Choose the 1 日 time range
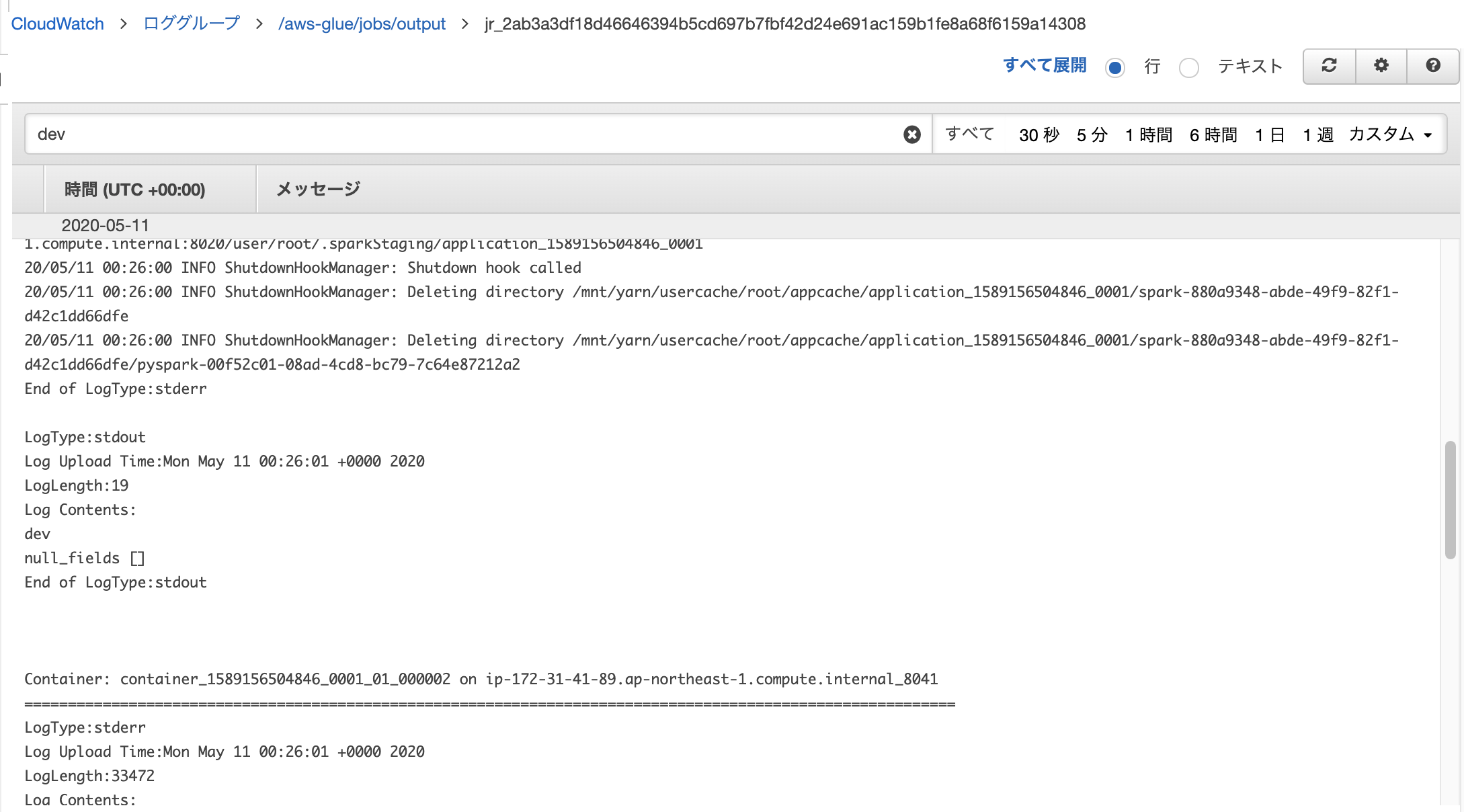1464x812 pixels. coord(1270,134)
